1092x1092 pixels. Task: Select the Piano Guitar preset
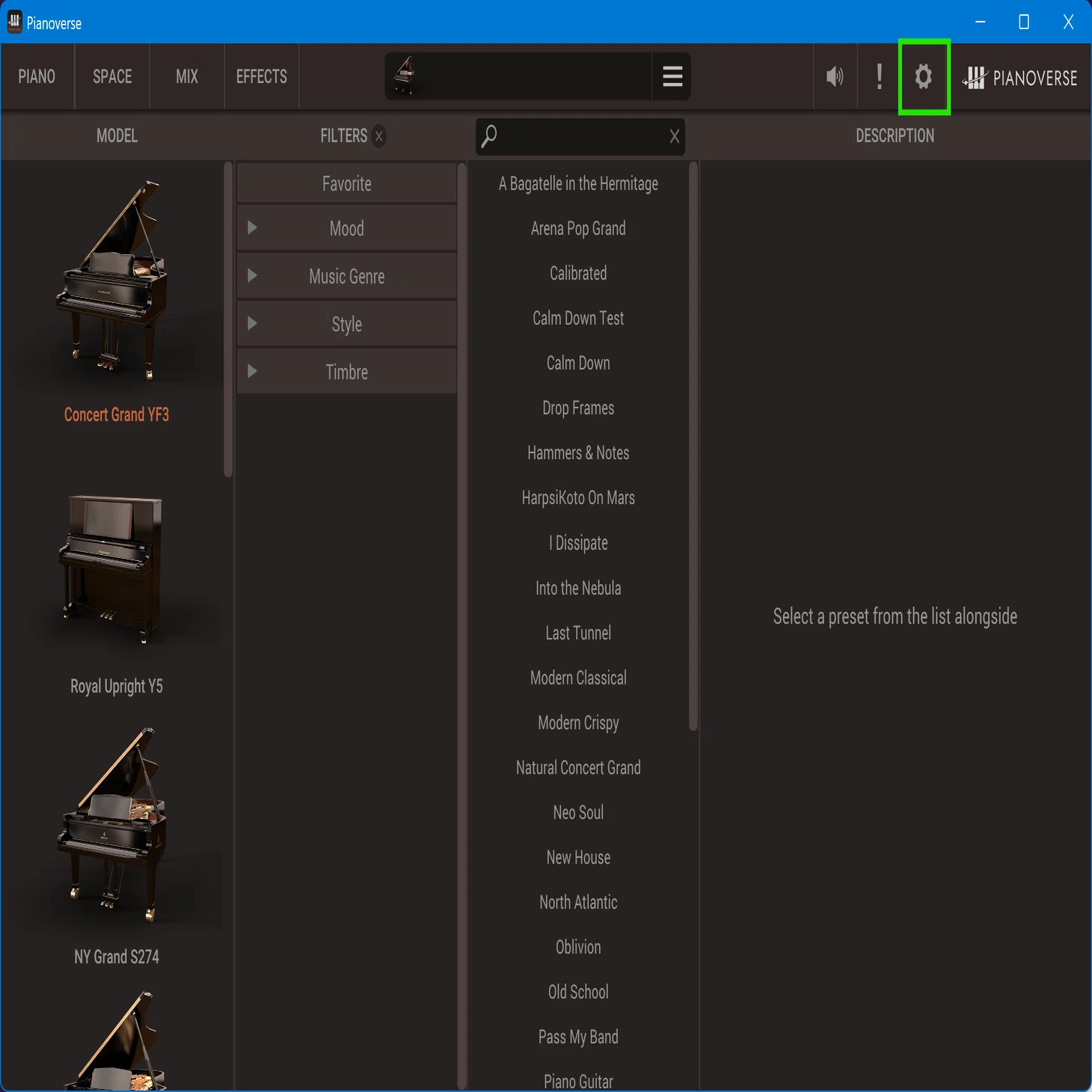point(578,1082)
